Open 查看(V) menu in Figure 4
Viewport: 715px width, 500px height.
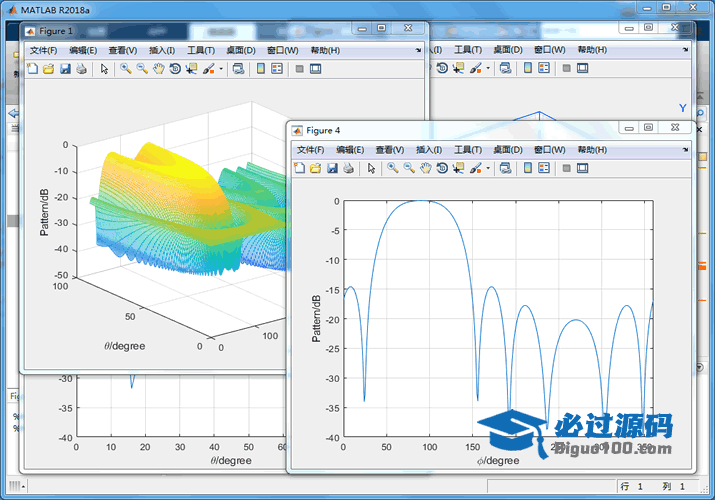coord(389,150)
